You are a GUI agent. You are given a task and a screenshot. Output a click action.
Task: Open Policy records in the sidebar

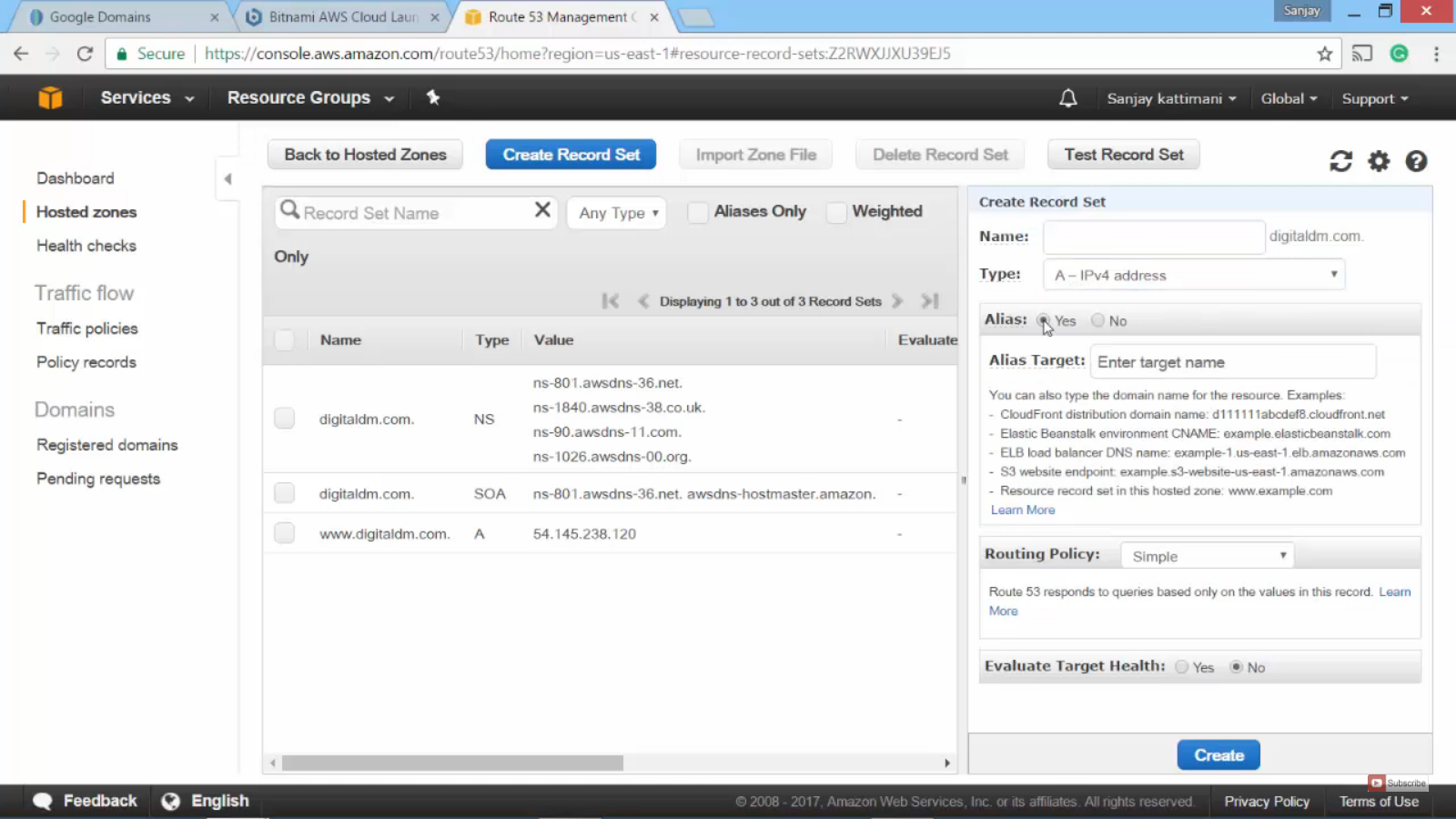click(86, 362)
